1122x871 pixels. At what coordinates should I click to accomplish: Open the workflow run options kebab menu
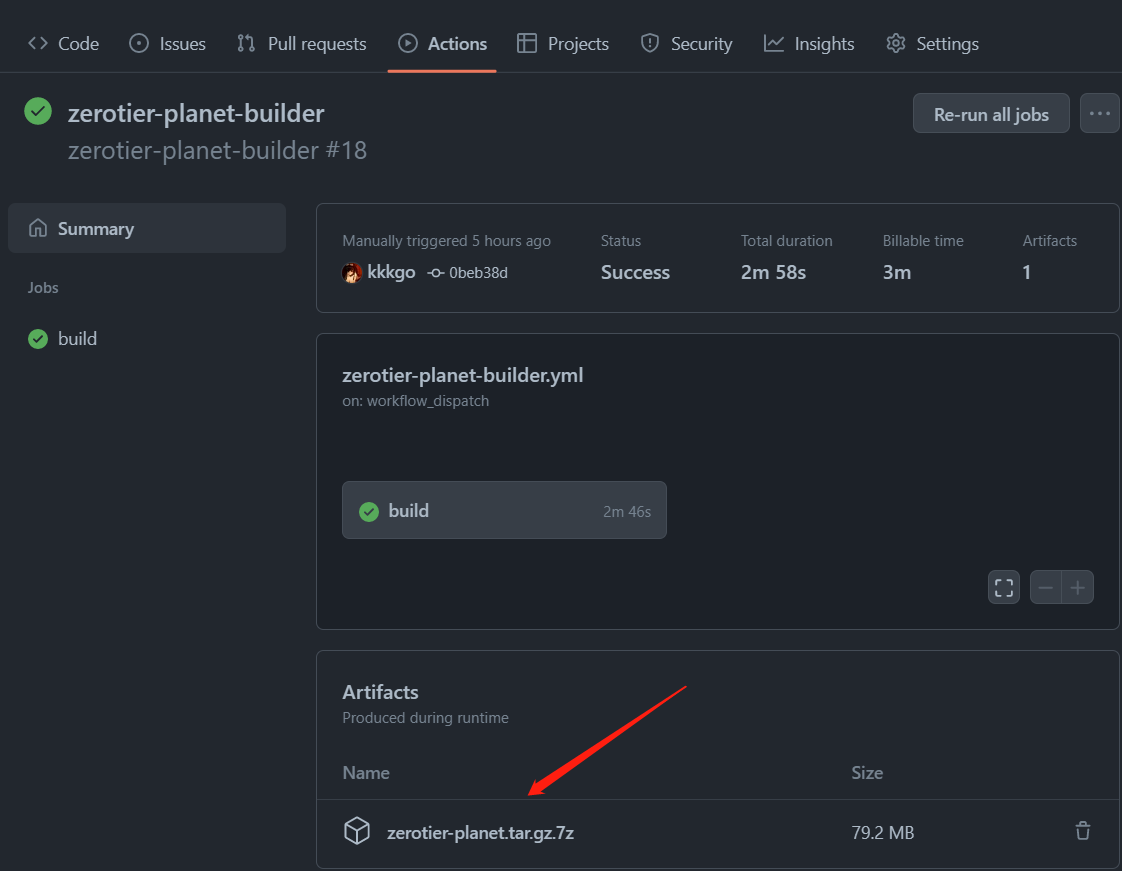(x=1100, y=113)
